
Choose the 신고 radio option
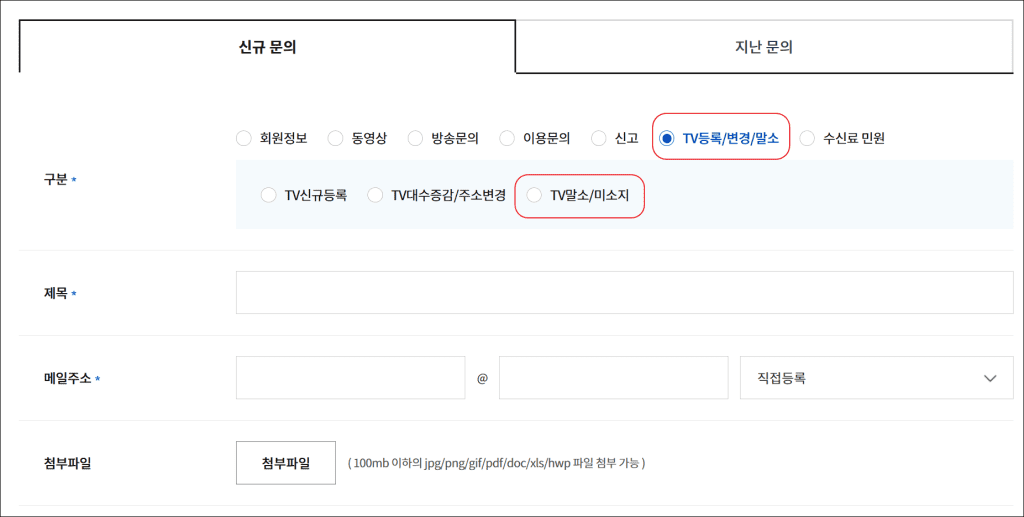click(598, 138)
